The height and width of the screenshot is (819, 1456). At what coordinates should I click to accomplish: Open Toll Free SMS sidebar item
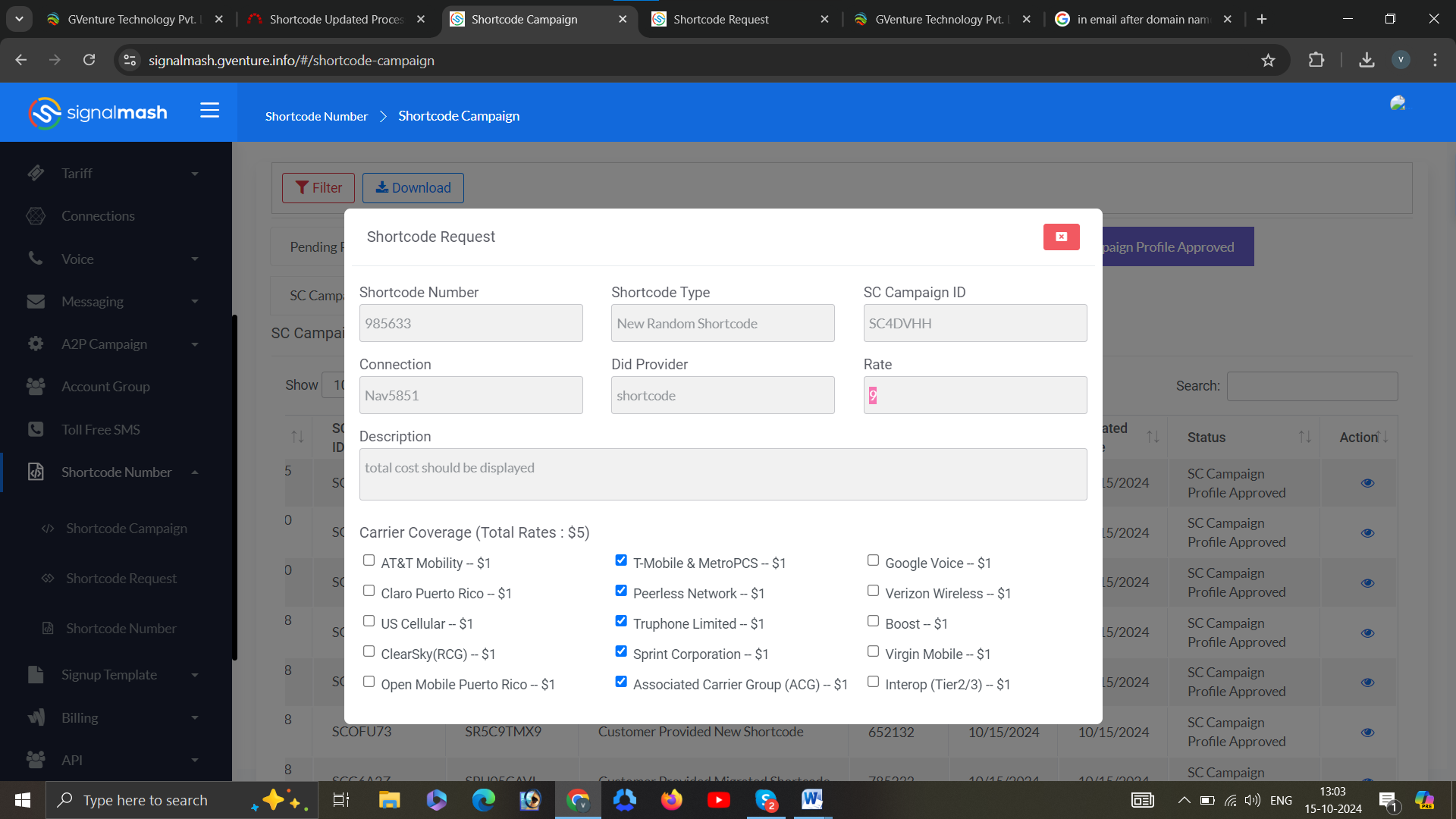(x=100, y=429)
